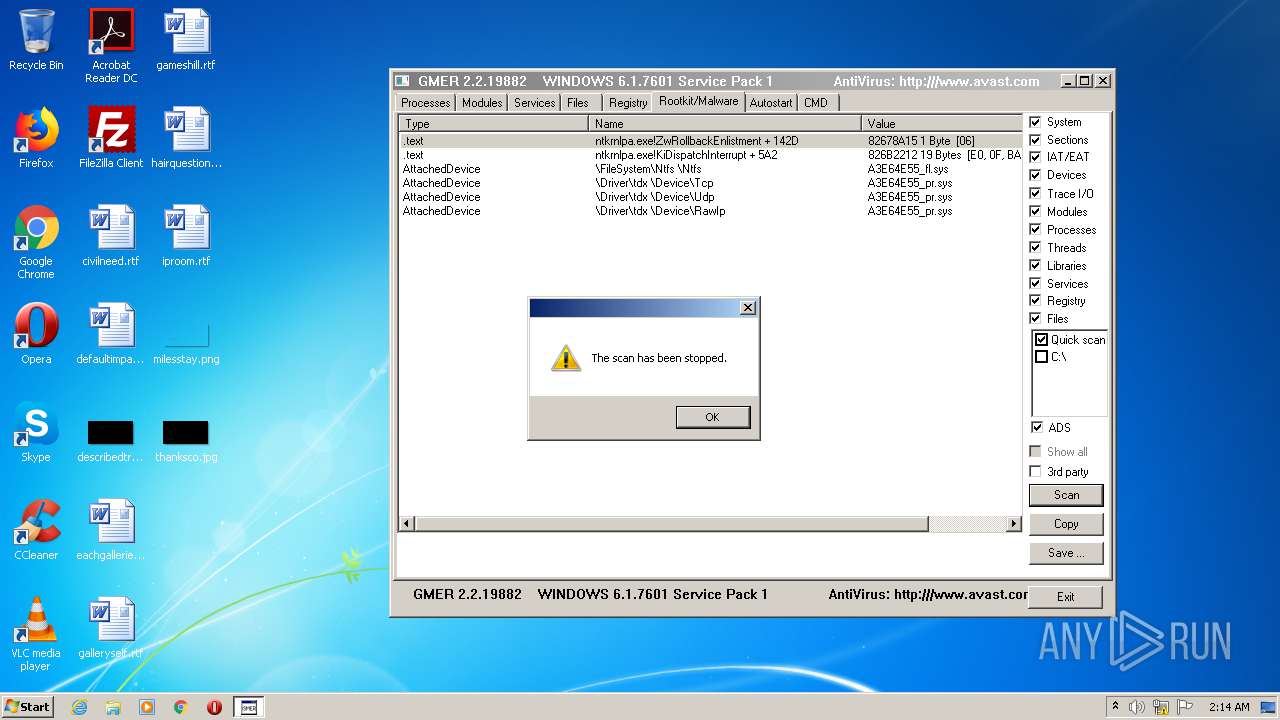1280x720 pixels.
Task: Click the Scan button
Action: pyautogui.click(x=1066, y=495)
